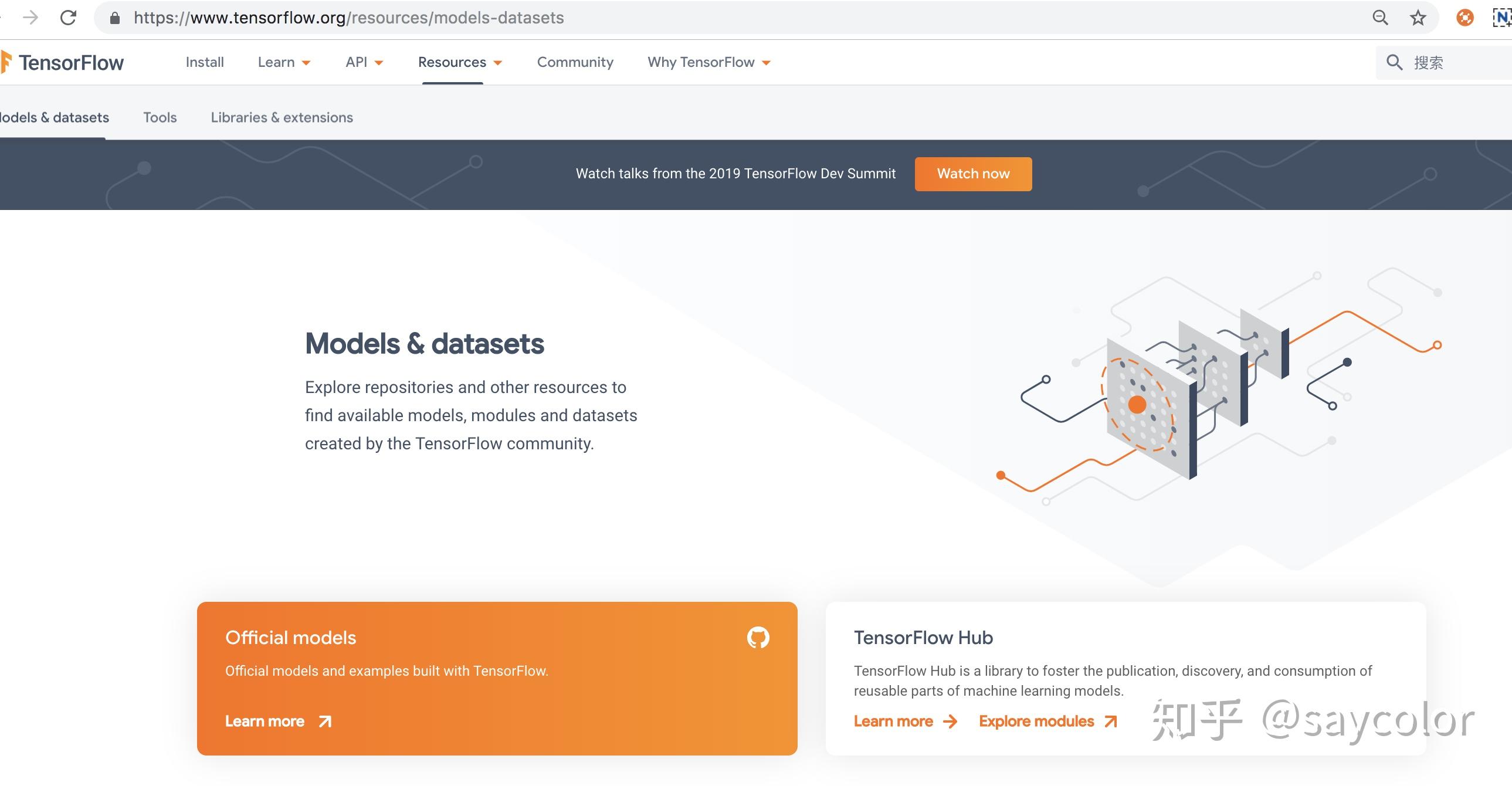This screenshot has width=1512, height=786.
Task: Select the Resources tab in navbar
Action: [x=452, y=62]
